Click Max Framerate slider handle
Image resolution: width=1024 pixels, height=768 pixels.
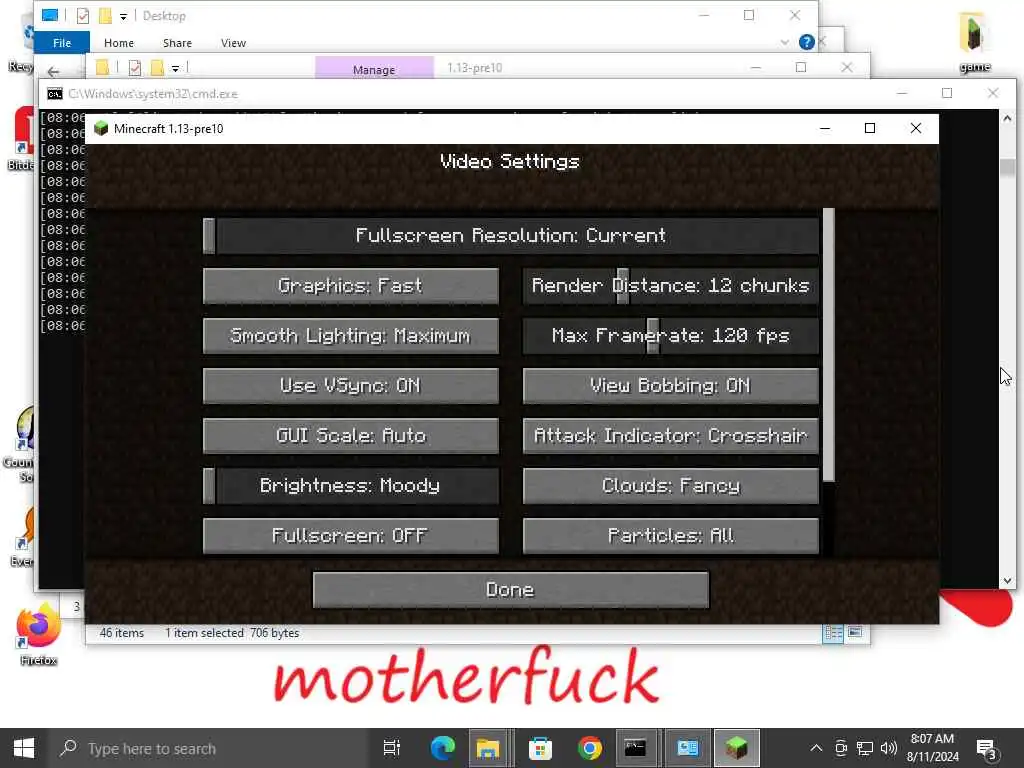[652, 336]
